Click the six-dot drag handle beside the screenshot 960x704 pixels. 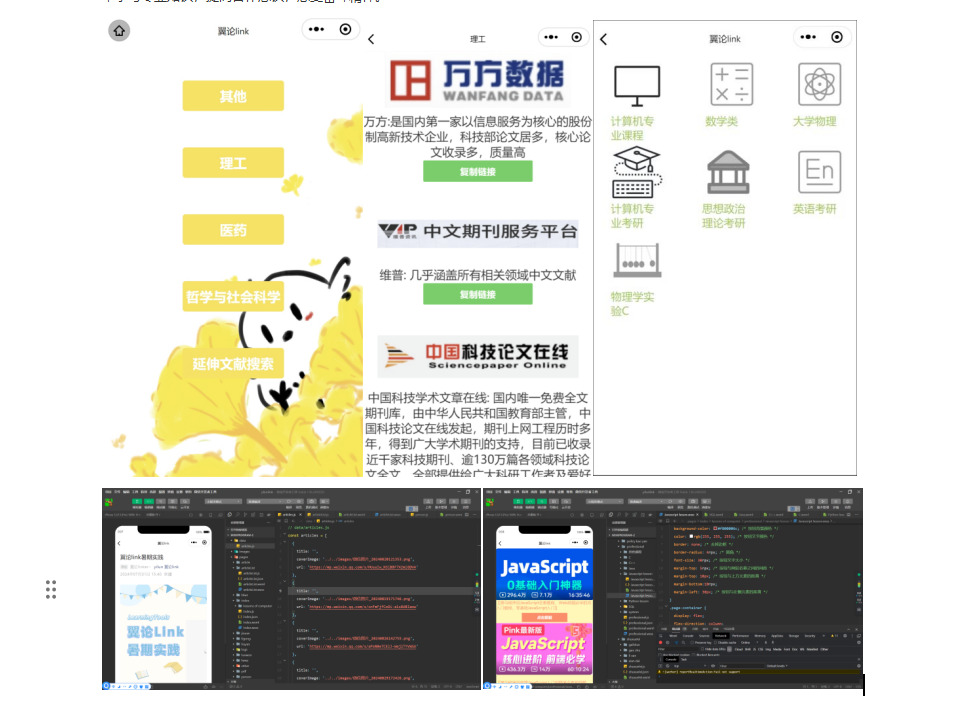coord(51,589)
